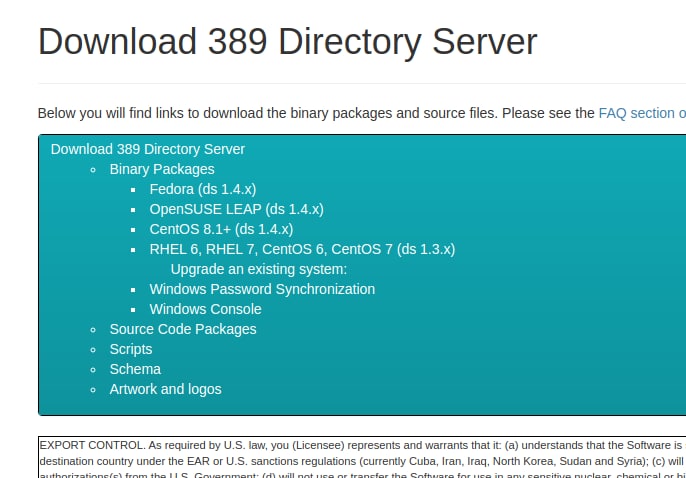This screenshot has height=478, width=686.
Task: Open OpenSUSE LEAP (ds 1.4.x) link
Action: tap(236, 209)
